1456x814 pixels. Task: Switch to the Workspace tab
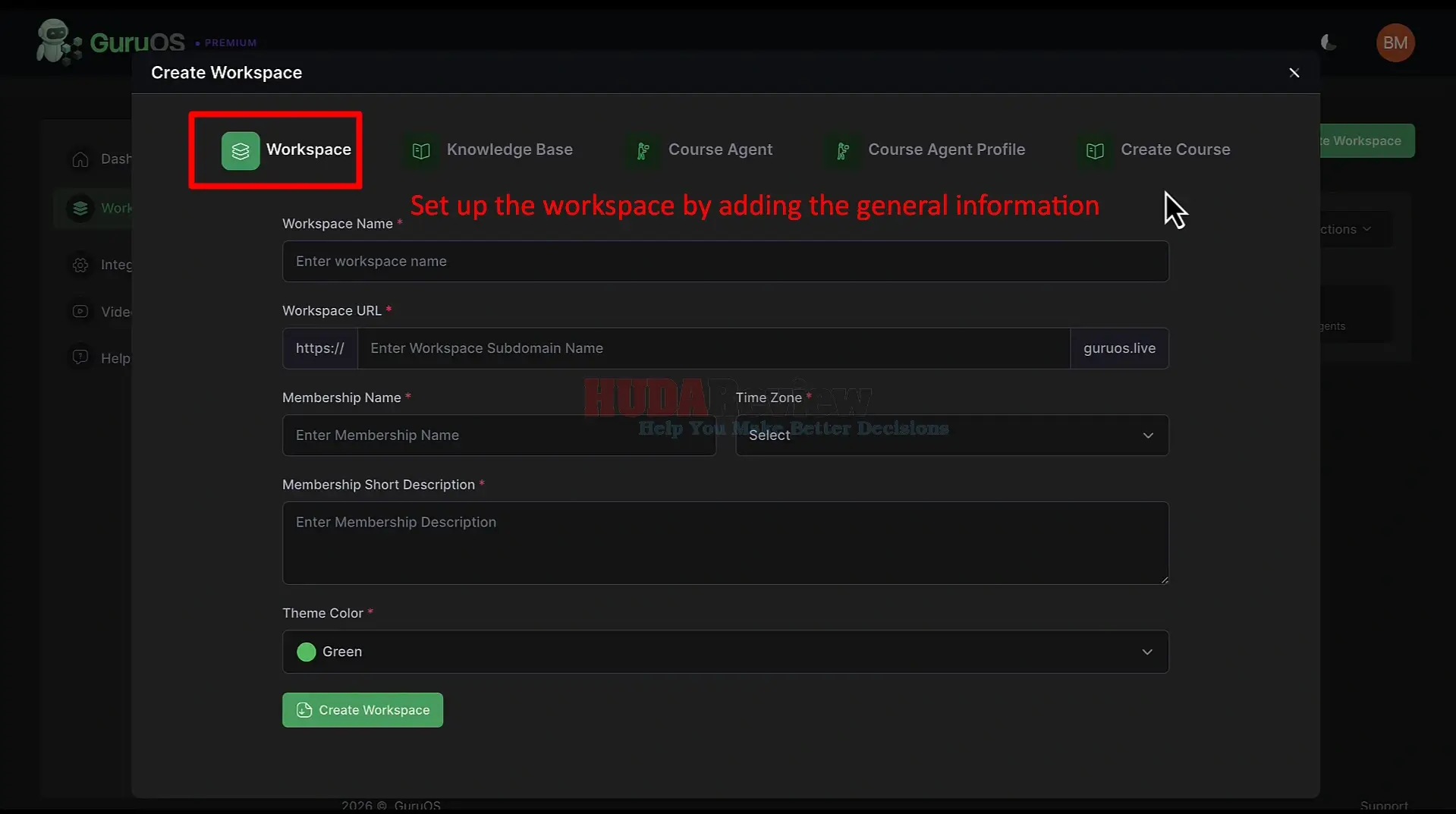coord(286,150)
